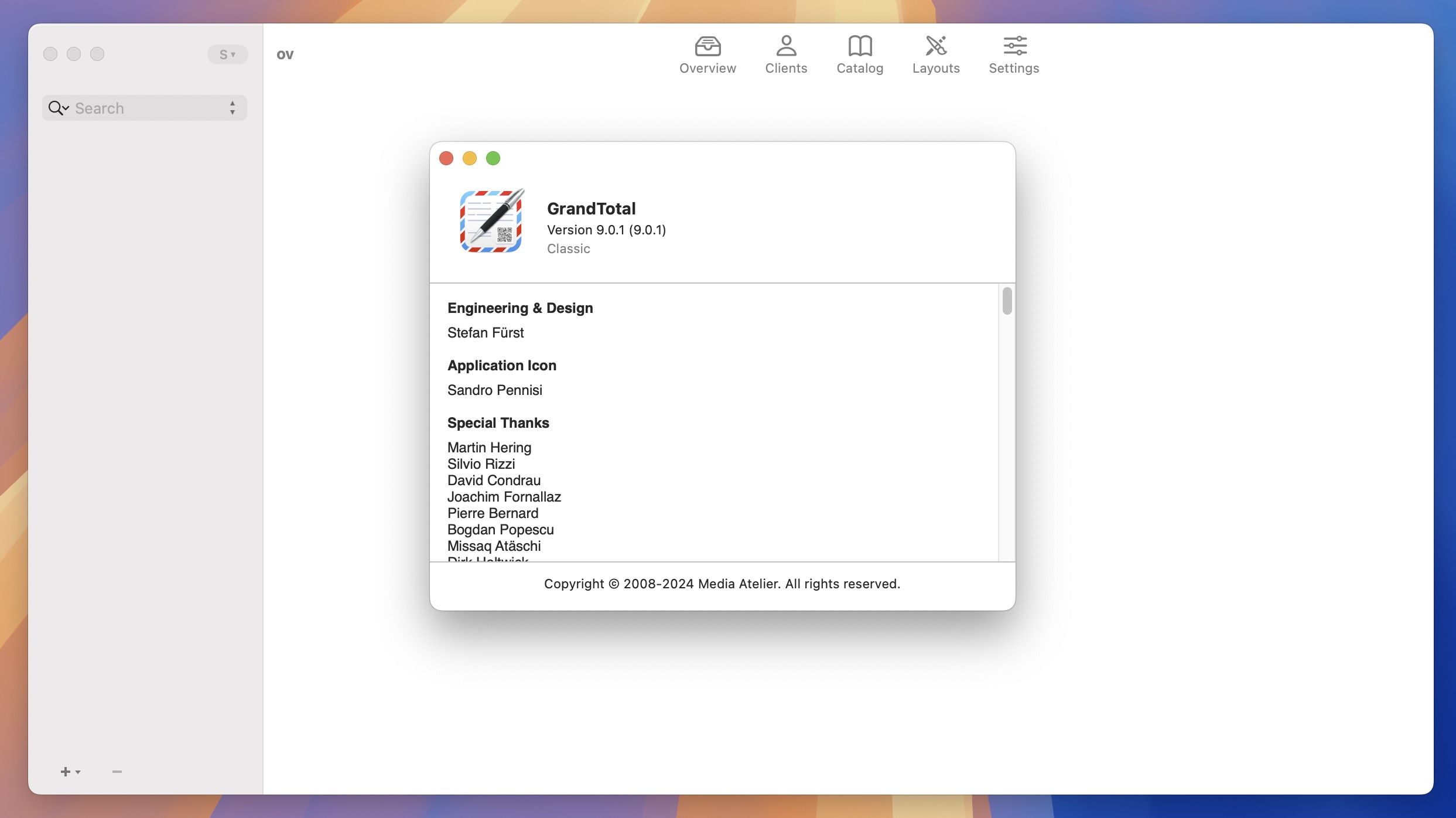
Task: Click the Search field icon
Action: (x=56, y=108)
